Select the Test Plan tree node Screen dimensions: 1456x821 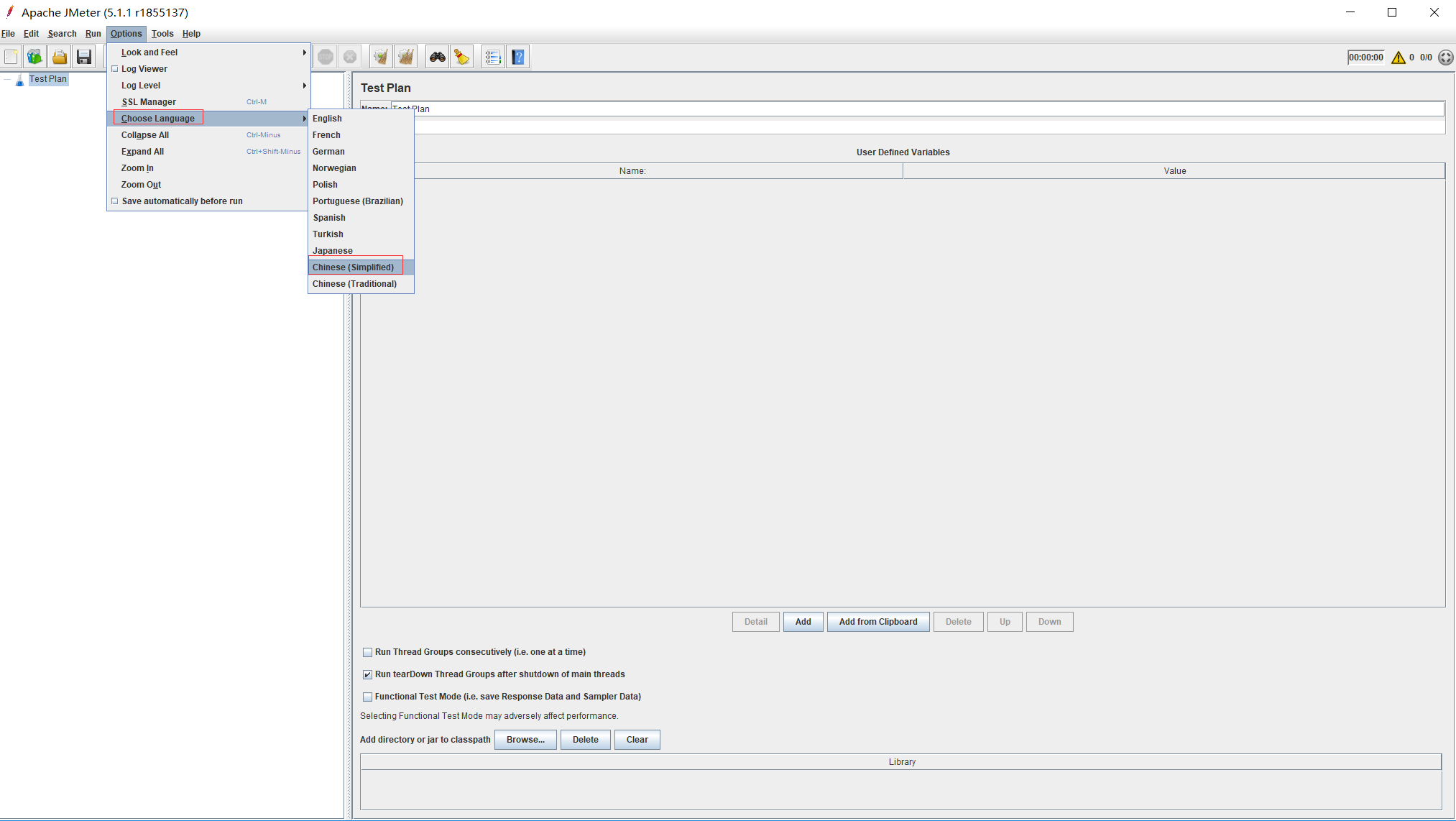coord(48,79)
